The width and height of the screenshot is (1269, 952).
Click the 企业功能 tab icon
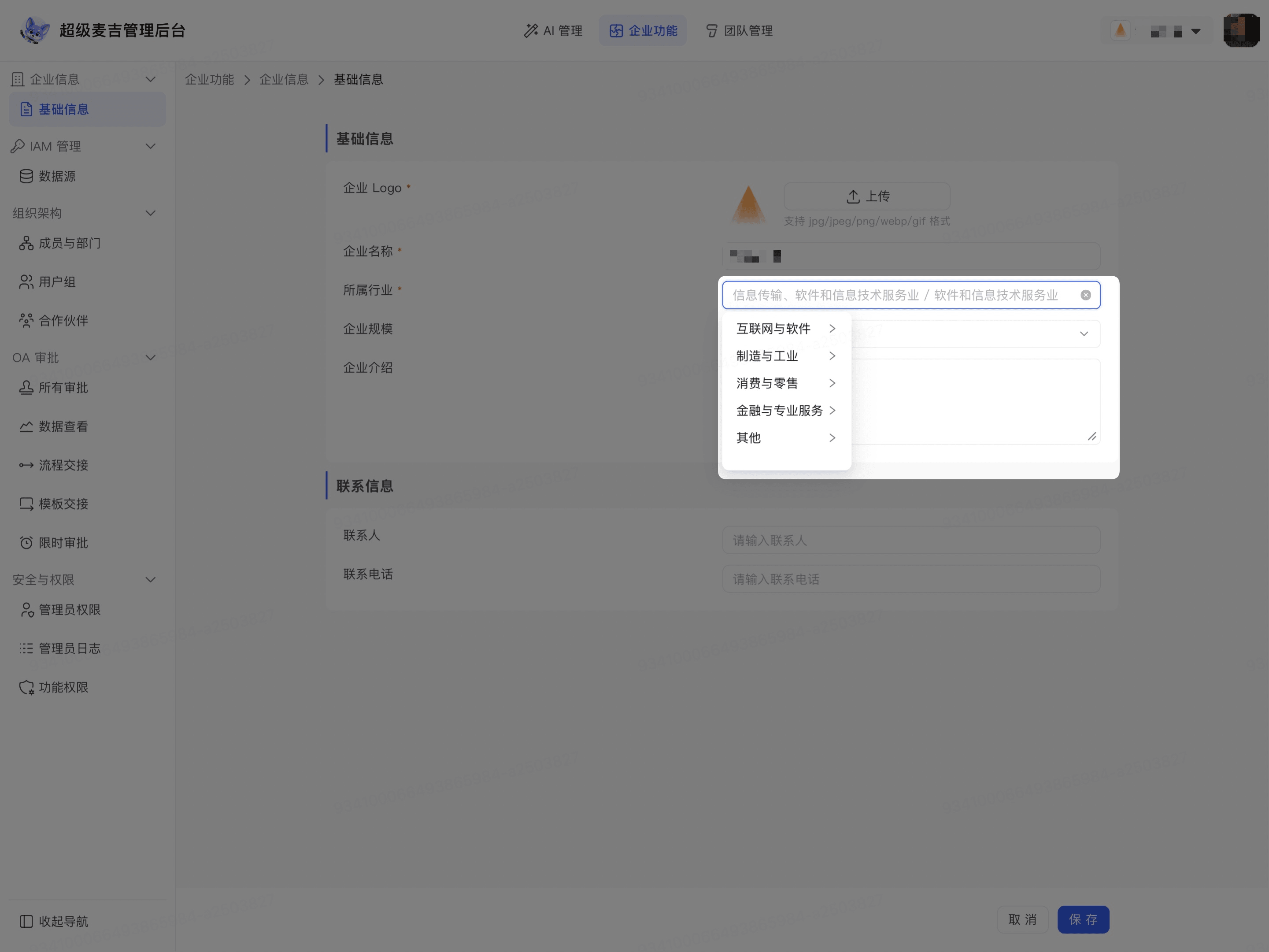click(x=616, y=30)
